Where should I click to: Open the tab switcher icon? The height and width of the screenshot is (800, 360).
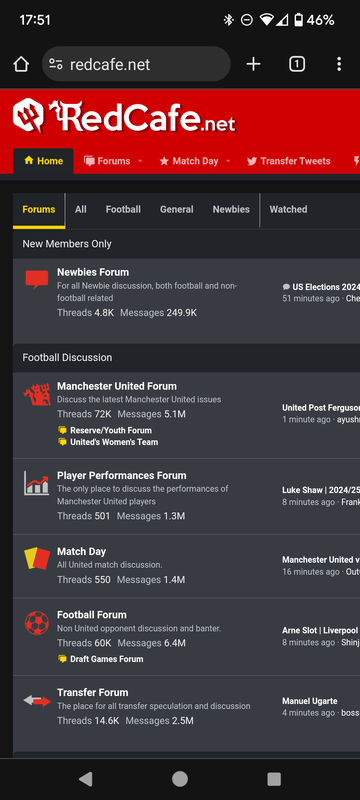click(297, 64)
